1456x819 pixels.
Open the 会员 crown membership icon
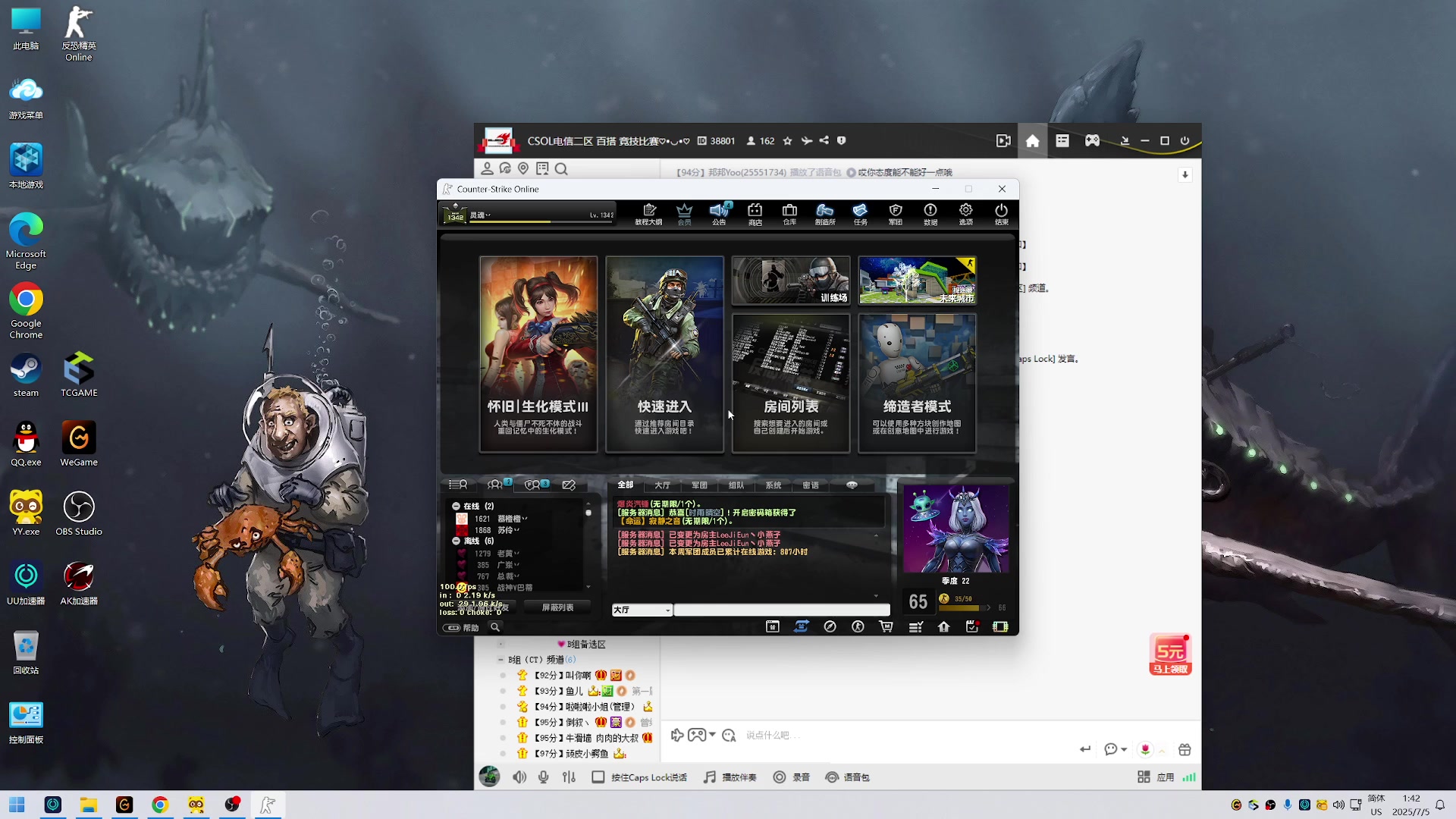click(x=684, y=214)
